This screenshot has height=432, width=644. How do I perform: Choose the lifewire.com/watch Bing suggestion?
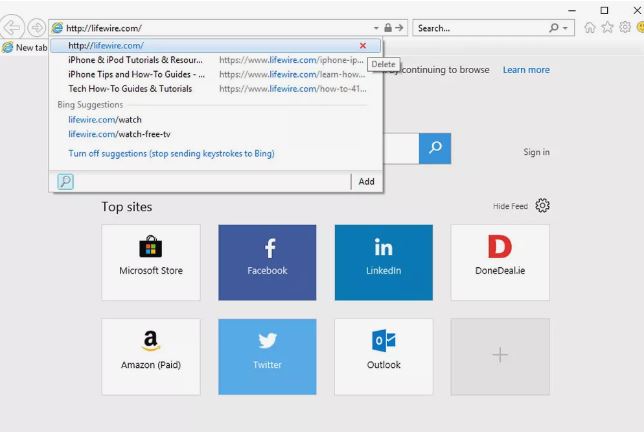105,119
